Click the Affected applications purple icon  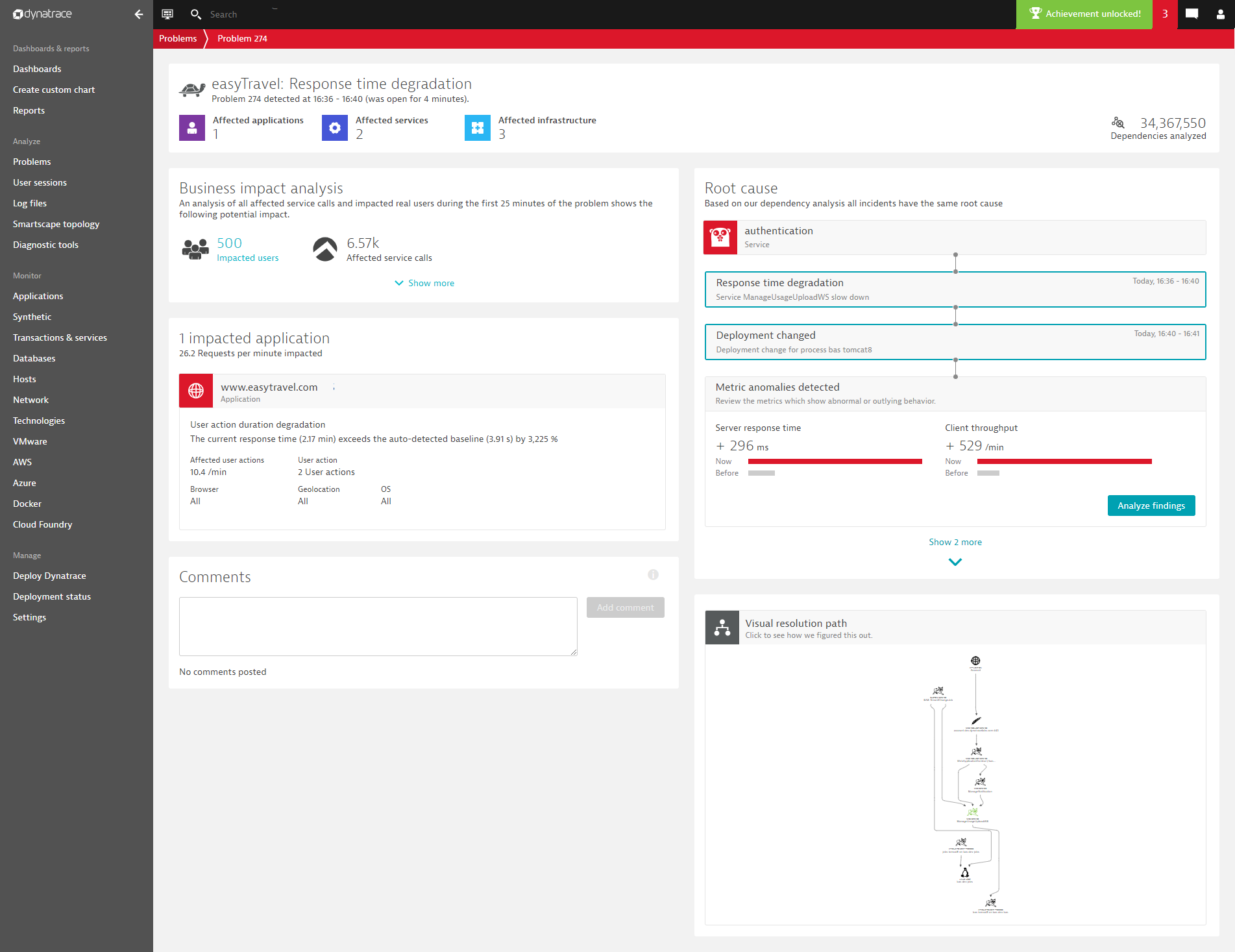tap(192, 128)
